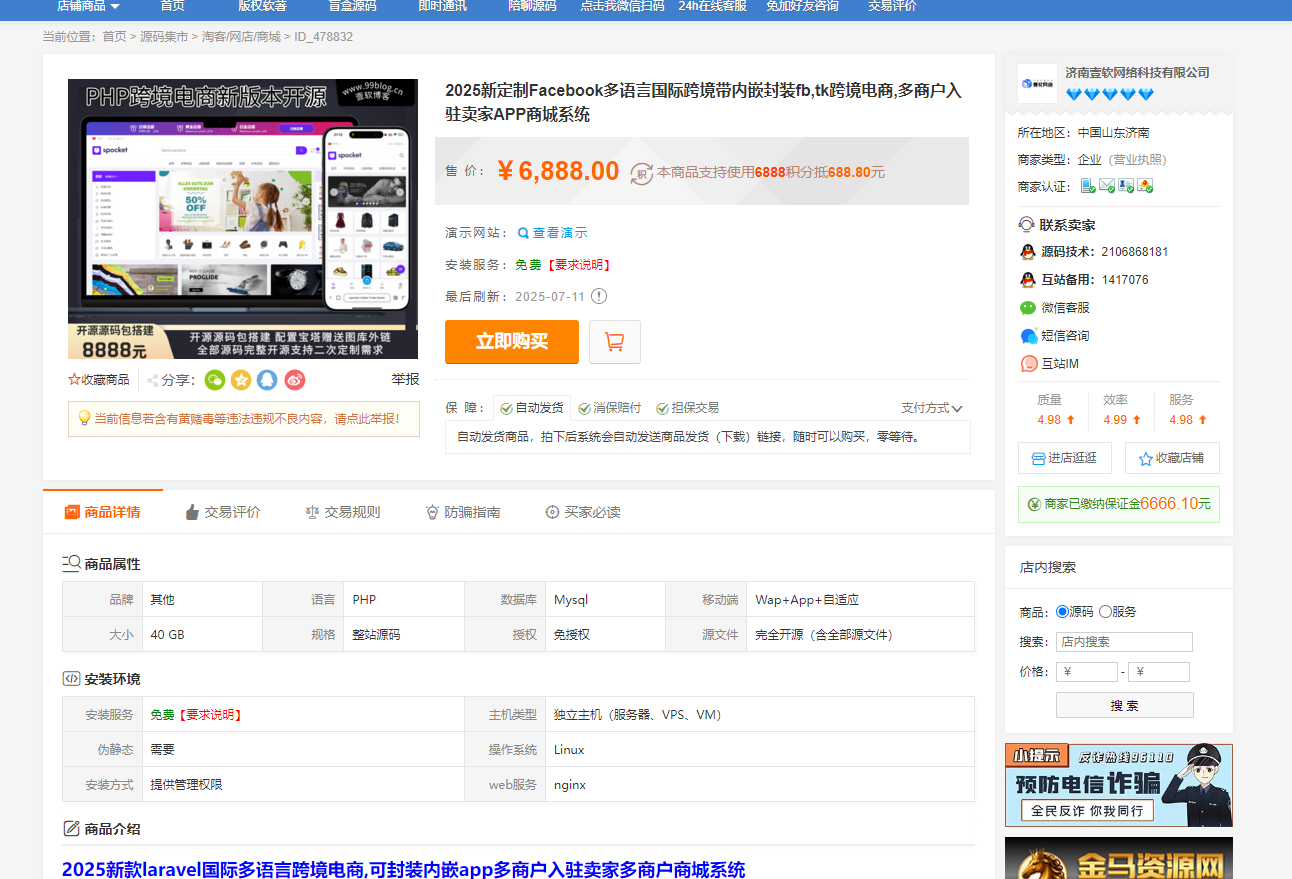Select the 服务 radio button
Screen dimensions: 1292x879
1105,611
